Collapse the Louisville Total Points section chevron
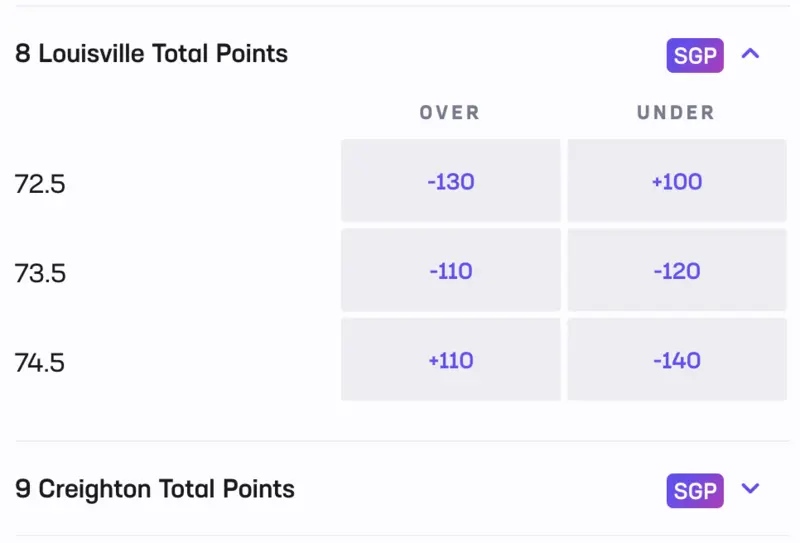Screen dimensions: 800x543 (x=750, y=54)
